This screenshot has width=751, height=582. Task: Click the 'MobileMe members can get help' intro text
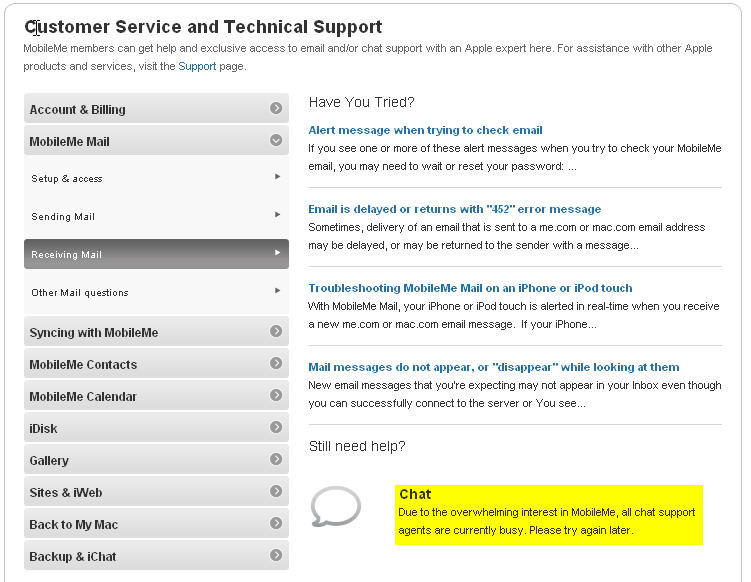pyautogui.click(x=368, y=57)
